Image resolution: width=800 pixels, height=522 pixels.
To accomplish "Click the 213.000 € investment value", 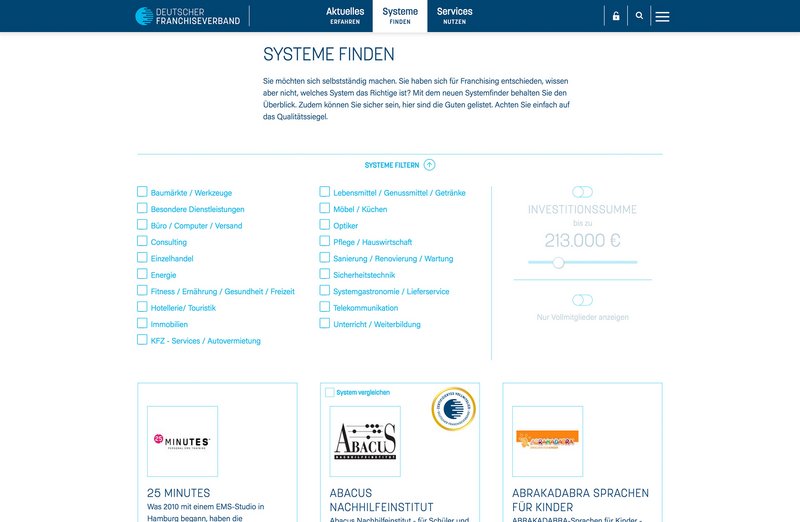I will [x=582, y=240].
